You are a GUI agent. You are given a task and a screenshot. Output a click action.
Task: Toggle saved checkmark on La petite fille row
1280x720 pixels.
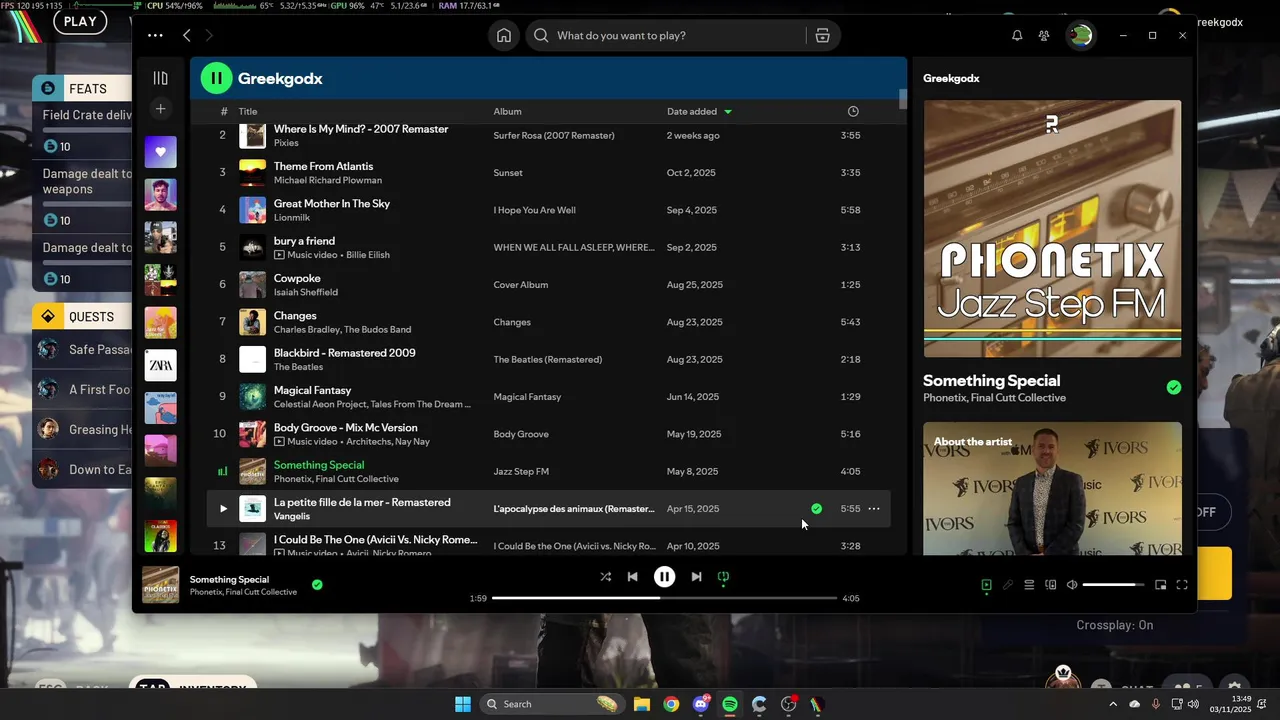tap(816, 509)
